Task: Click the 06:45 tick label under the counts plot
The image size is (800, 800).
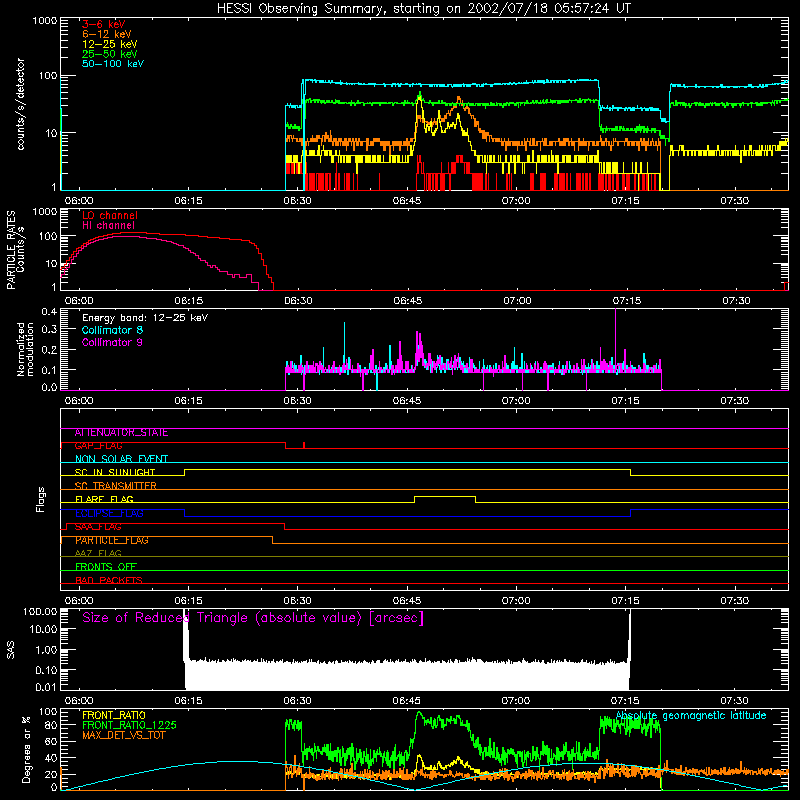Action: tap(407, 201)
